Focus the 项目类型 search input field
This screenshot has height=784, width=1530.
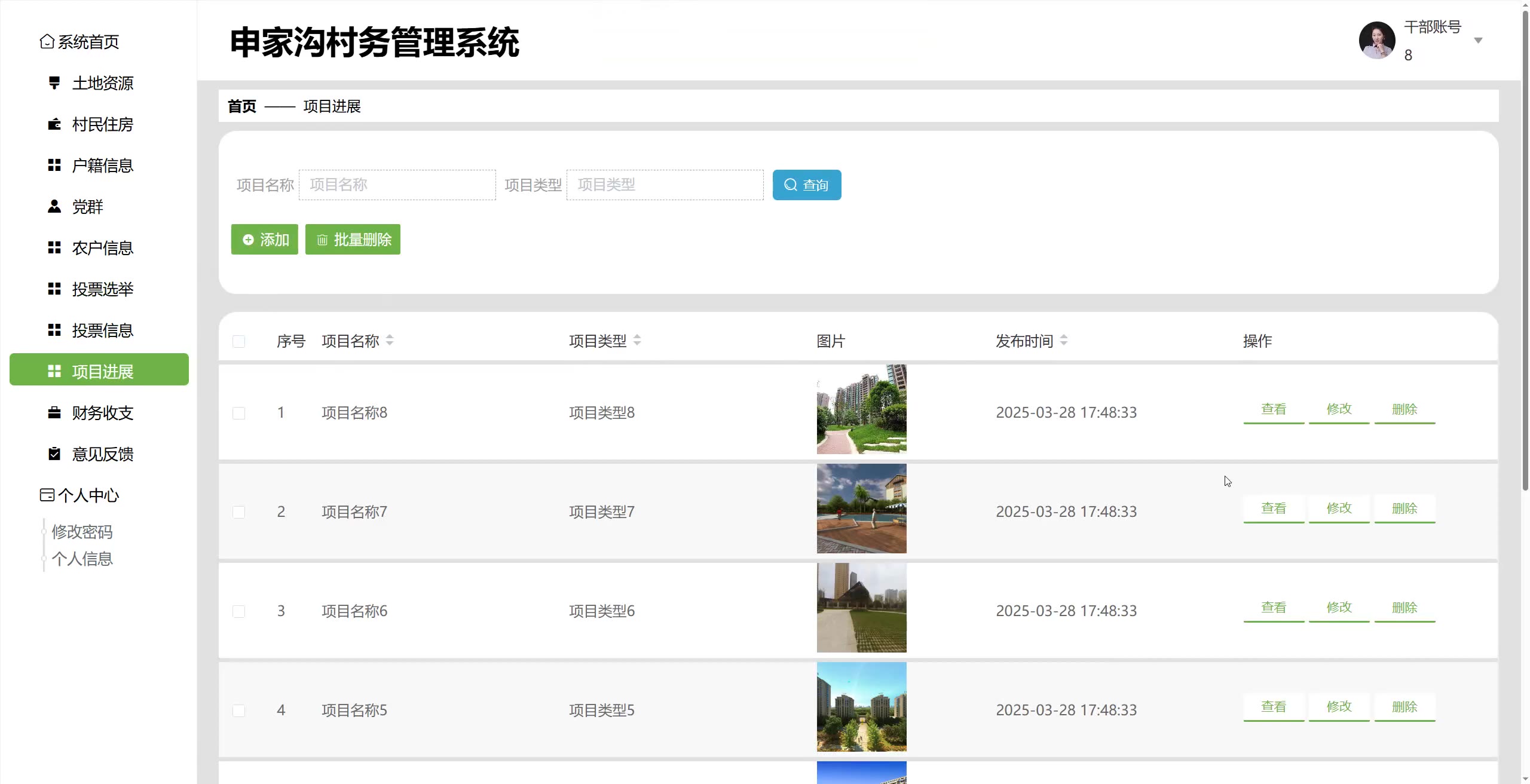point(665,185)
